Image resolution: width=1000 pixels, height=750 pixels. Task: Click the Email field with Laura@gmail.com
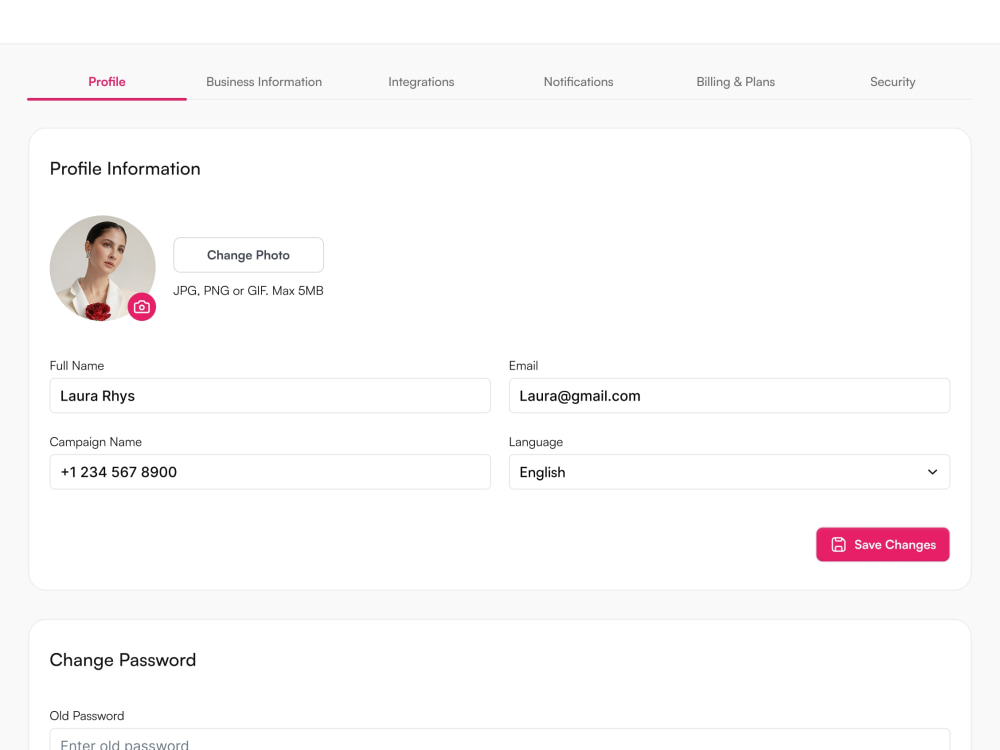730,395
